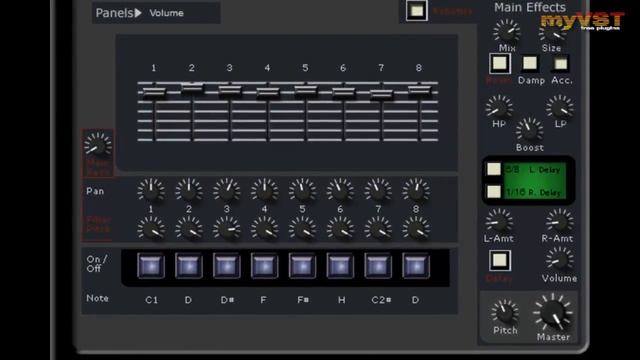
Task: Click the Pitch knob
Action: click(x=505, y=313)
